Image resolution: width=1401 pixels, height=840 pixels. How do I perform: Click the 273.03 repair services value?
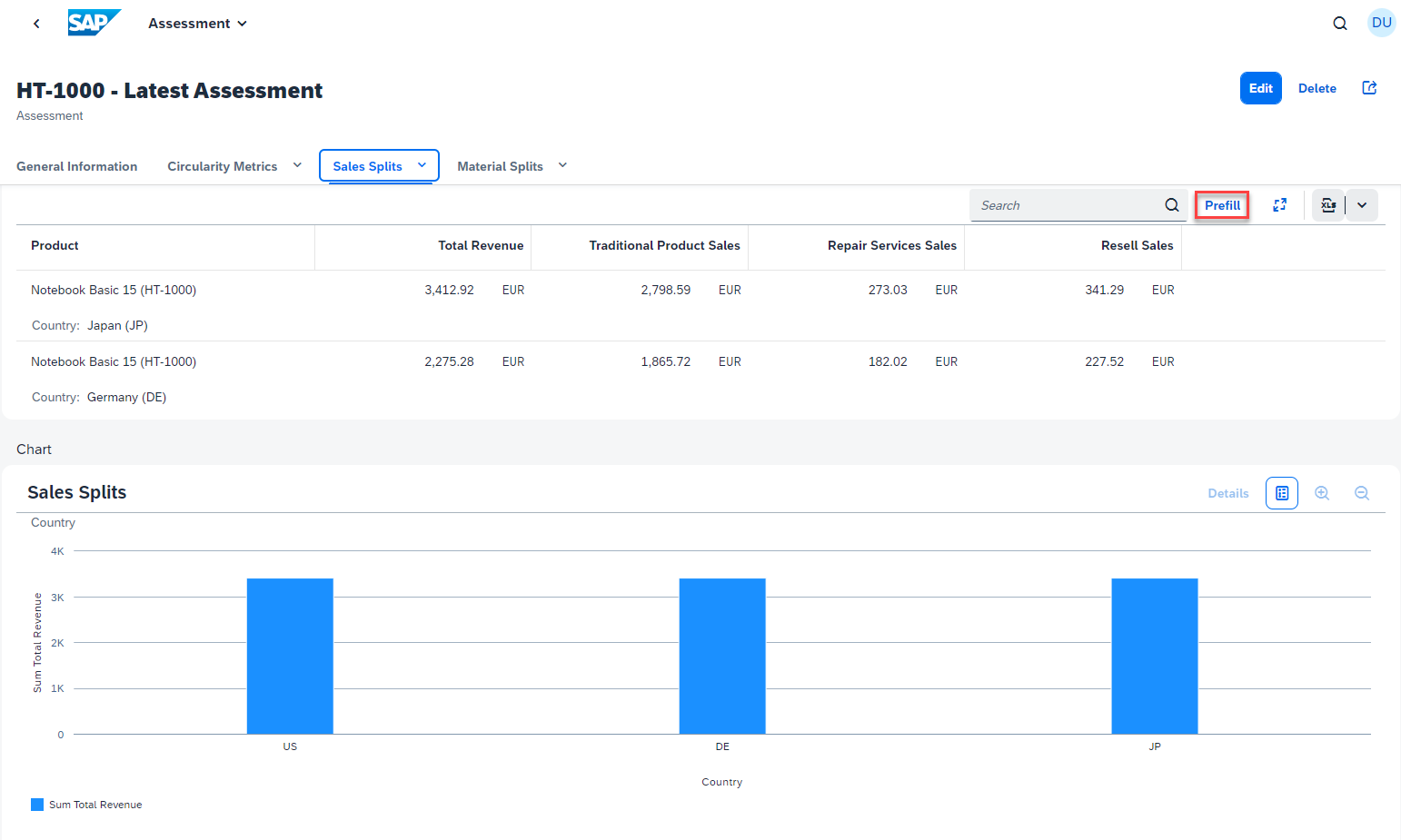[888, 290]
